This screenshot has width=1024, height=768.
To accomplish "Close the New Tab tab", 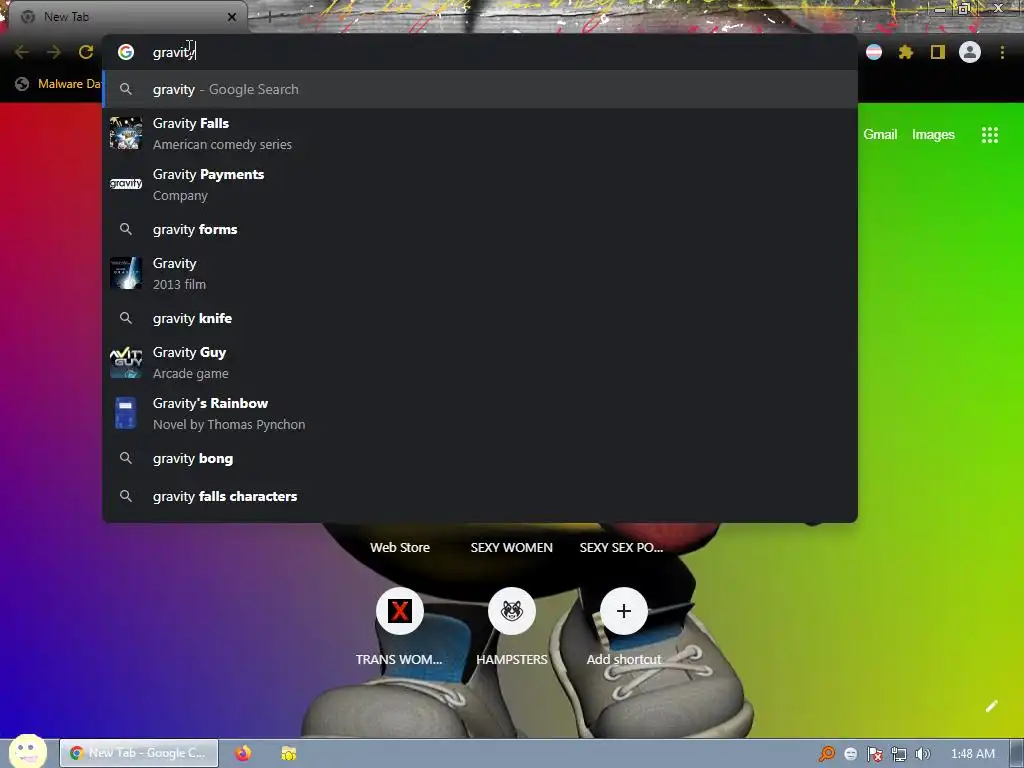I will 232,17.
